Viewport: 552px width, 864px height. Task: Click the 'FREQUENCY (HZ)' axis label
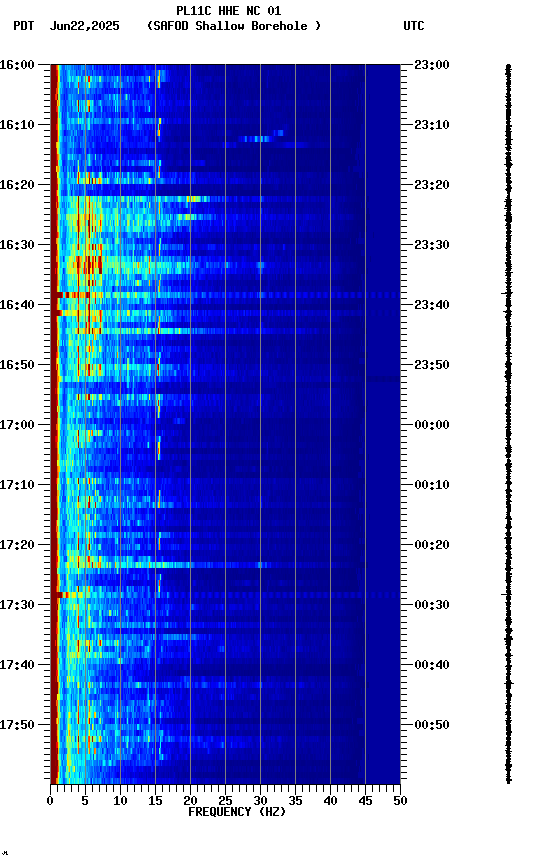click(237, 812)
